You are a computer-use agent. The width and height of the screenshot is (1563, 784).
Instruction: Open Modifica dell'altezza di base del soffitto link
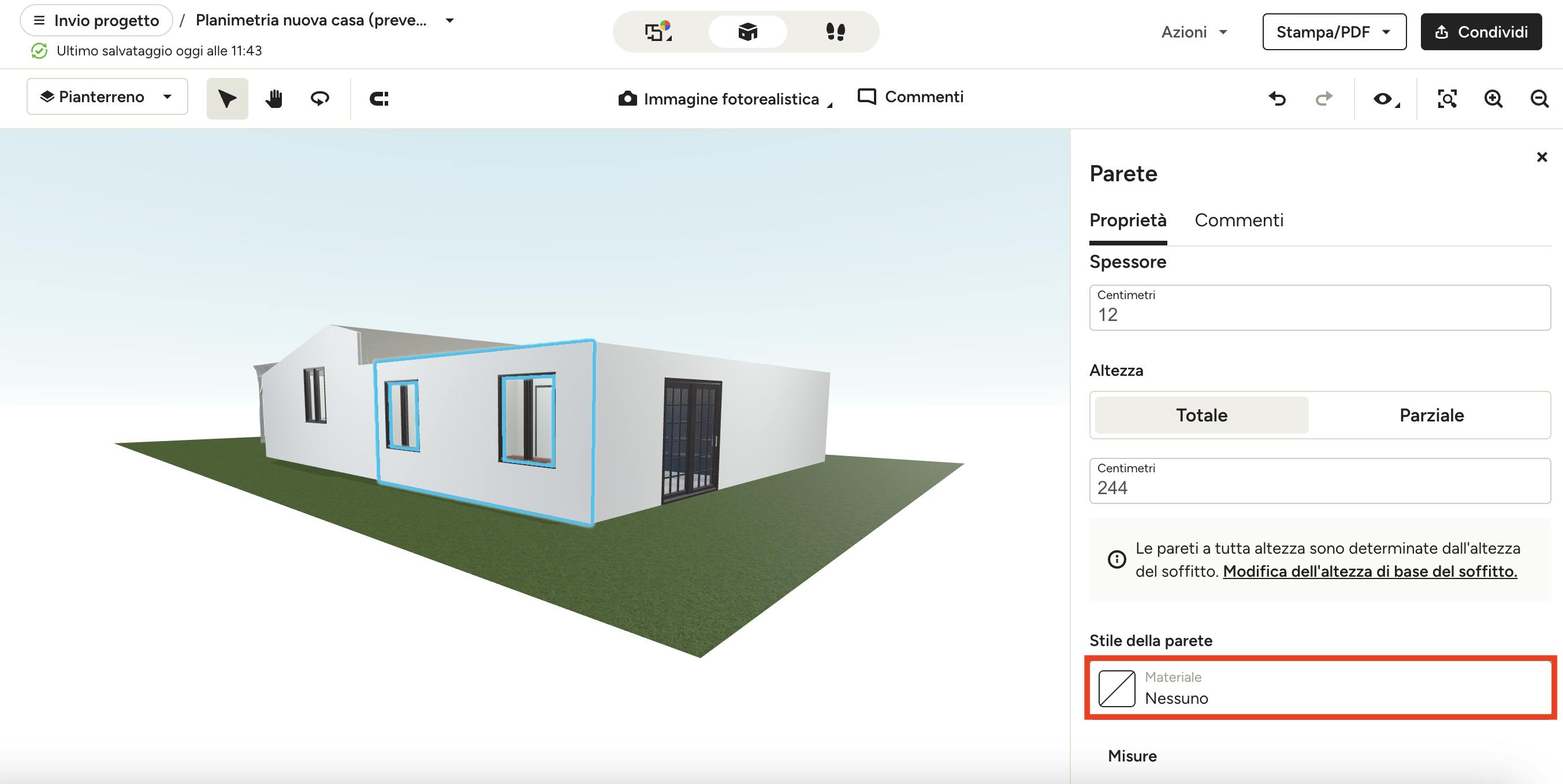(x=1370, y=572)
